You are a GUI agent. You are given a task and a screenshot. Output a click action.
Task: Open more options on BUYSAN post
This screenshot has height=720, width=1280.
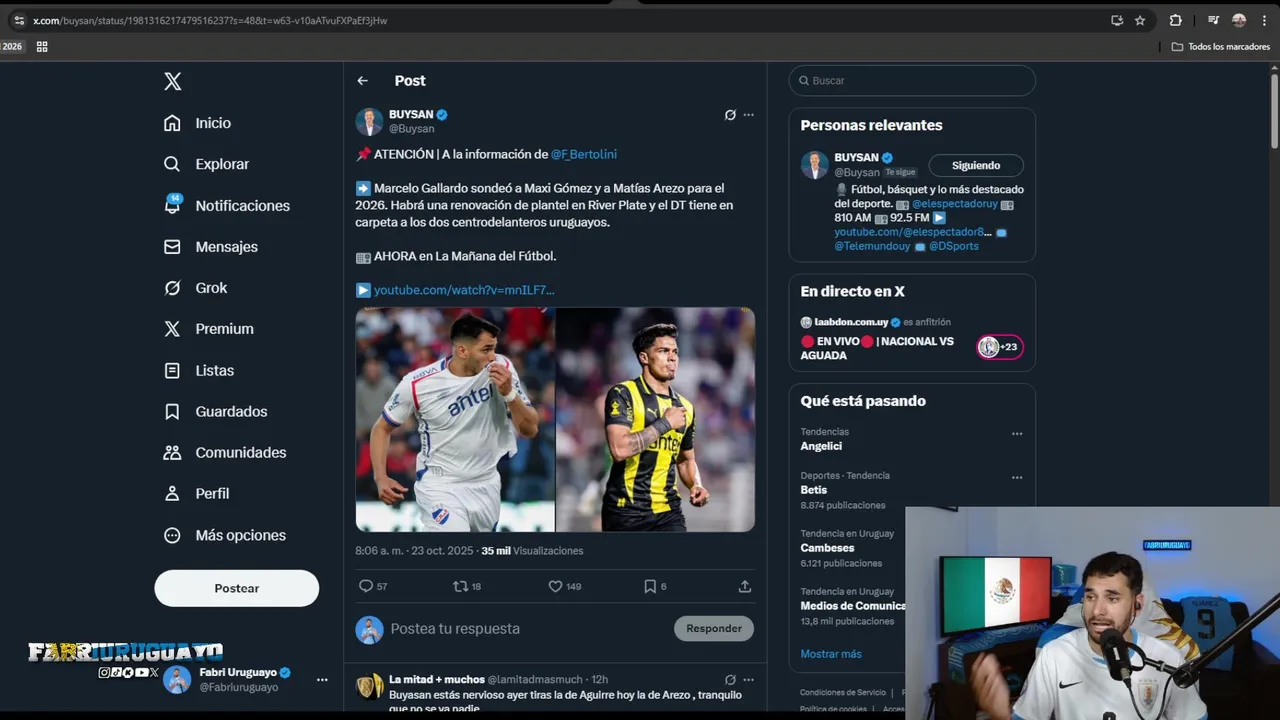coord(748,115)
